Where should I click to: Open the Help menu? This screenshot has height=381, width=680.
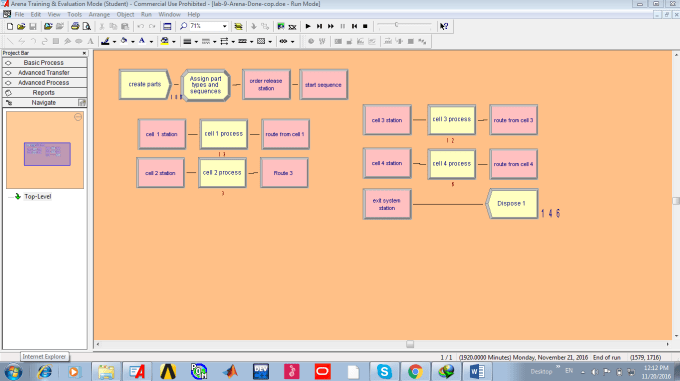[x=193, y=14]
